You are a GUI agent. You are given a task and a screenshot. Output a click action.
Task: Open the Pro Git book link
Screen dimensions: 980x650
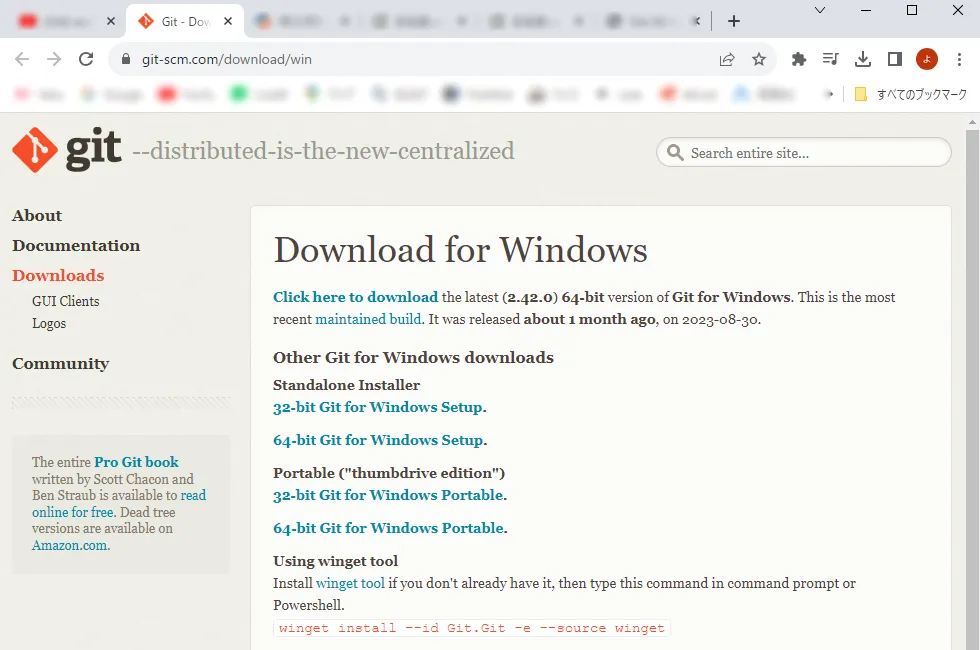pyautogui.click(x=136, y=462)
